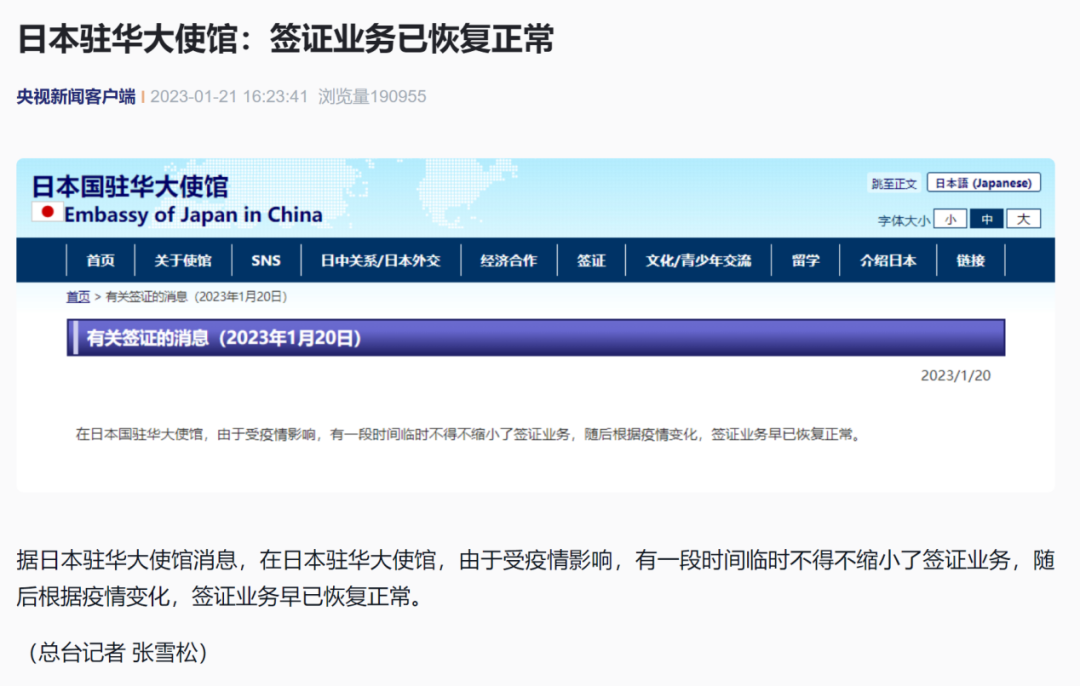Click the 字体大小 label
This screenshot has height=686, width=1080.
coord(904,220)
